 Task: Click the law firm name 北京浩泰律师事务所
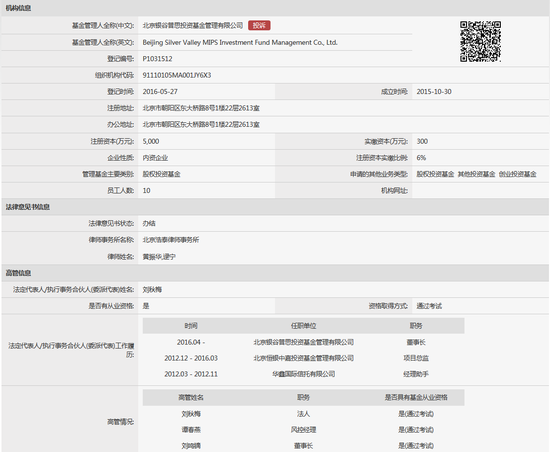click(x=171, y=240)
